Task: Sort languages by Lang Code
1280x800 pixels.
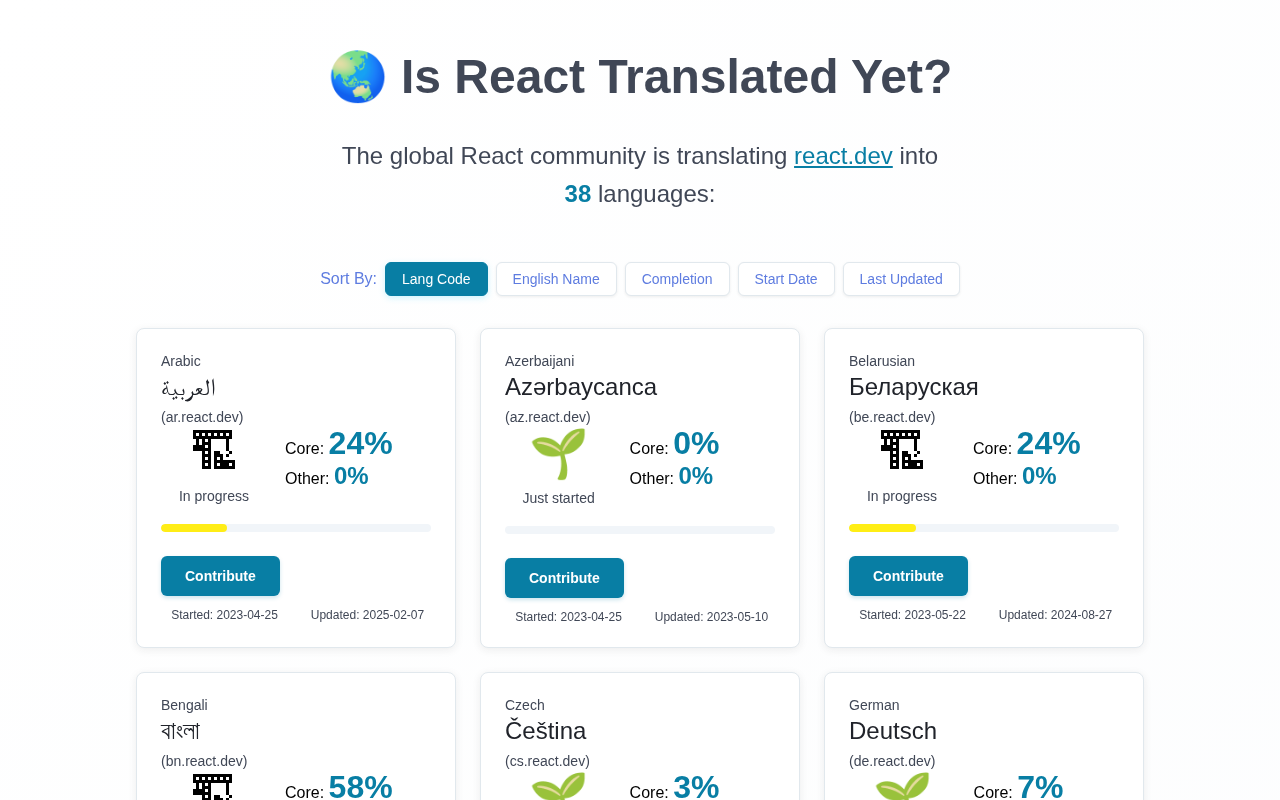Action: tap(436, 279)
